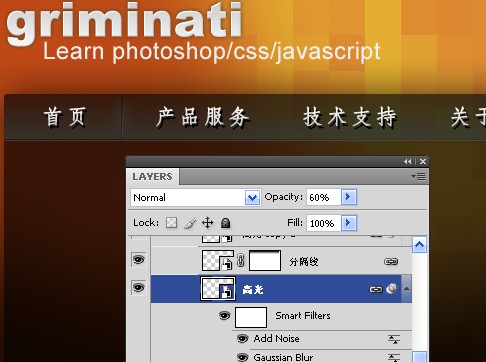Image resolution: width=486 pixels, height=362 pixels.
Task: Open the Layers panel options menu
Action: [418, 176]
